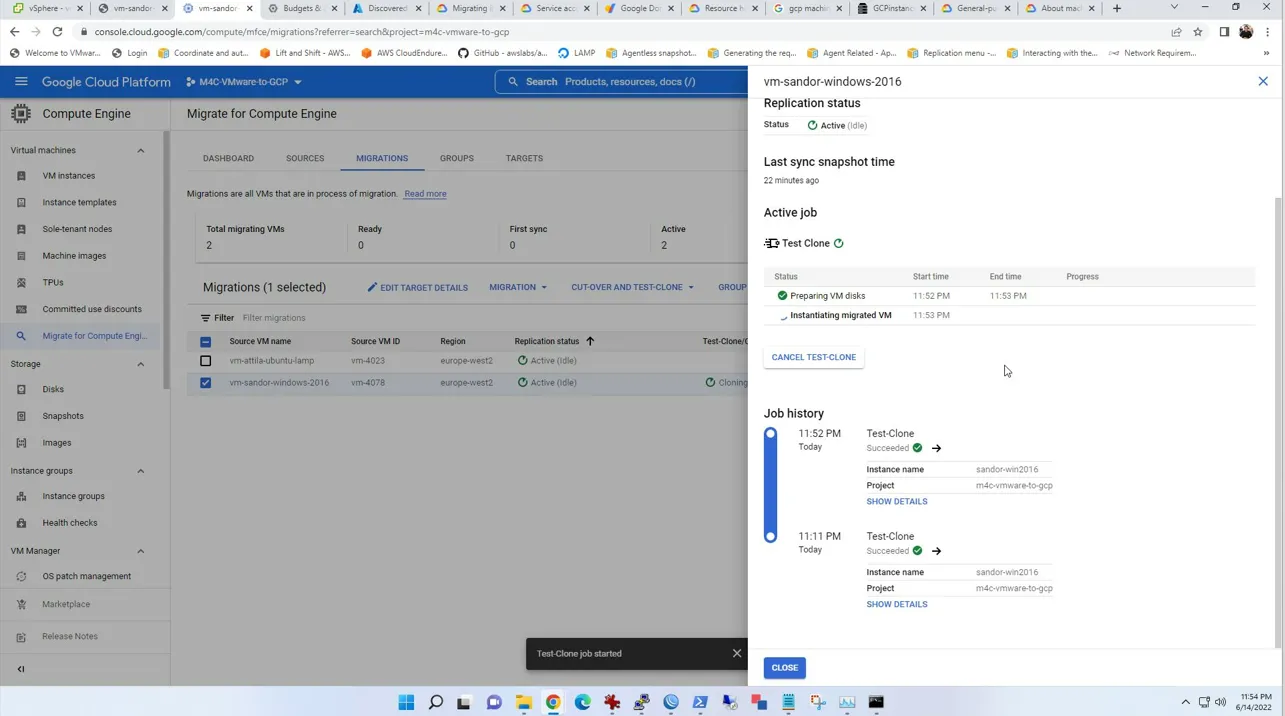The image size is (1285, 716).
Task: Click CANCEL TEST-CLONE button
Action: coord(814,357)
